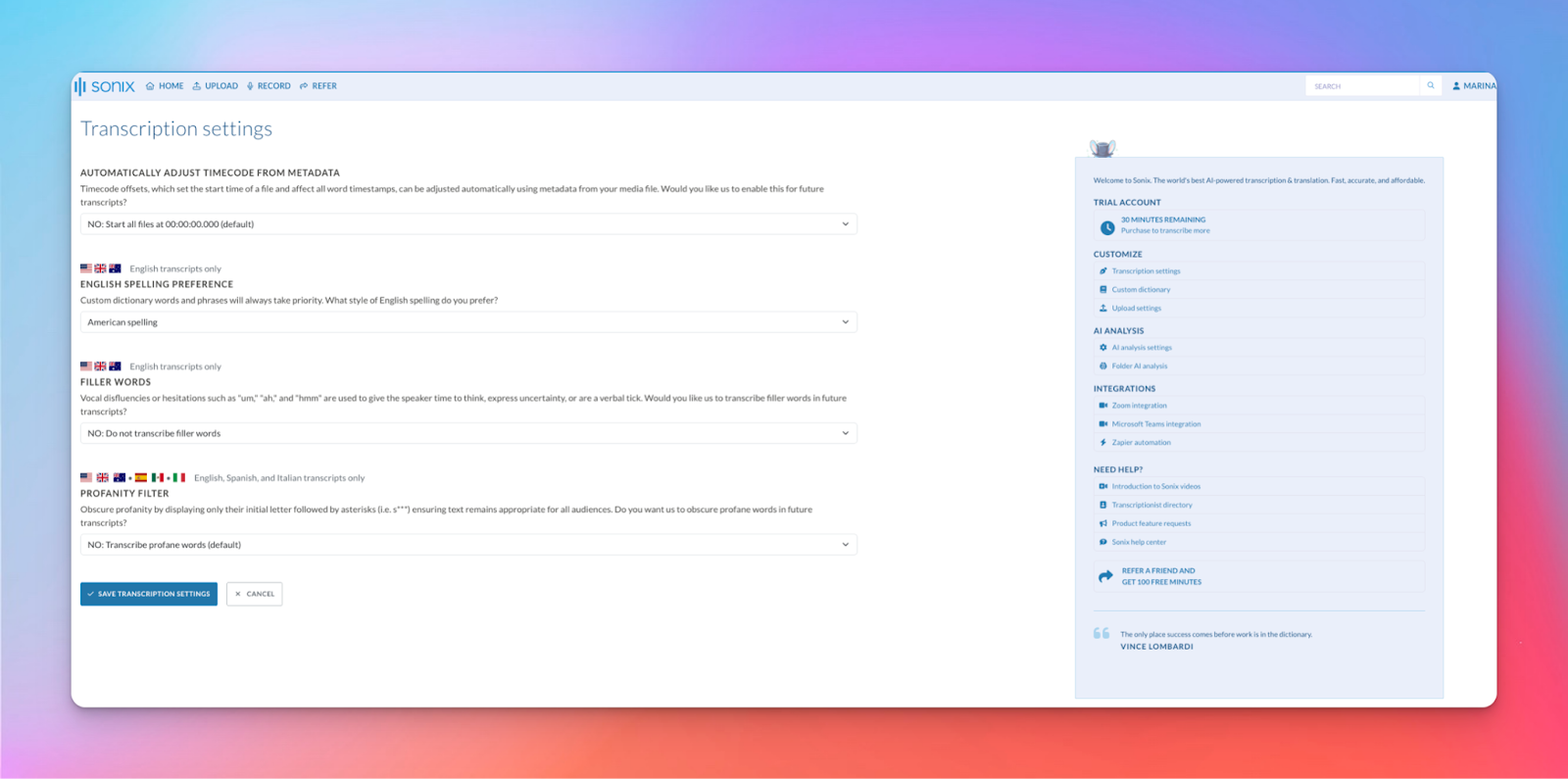Image resolution: width=1568 pixels, height=779 pixels.
Task: Click the Zapier automation lightning icon
Action: click(1103, 443)
